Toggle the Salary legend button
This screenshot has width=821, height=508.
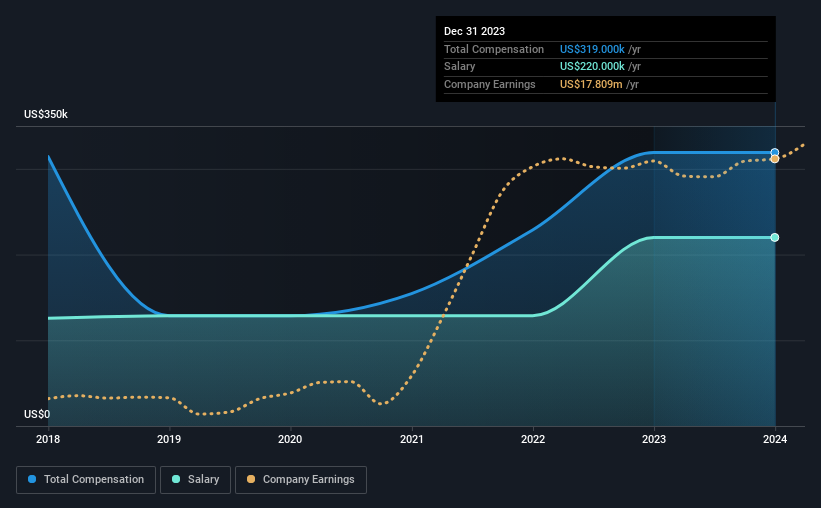(x=195, y=480)
